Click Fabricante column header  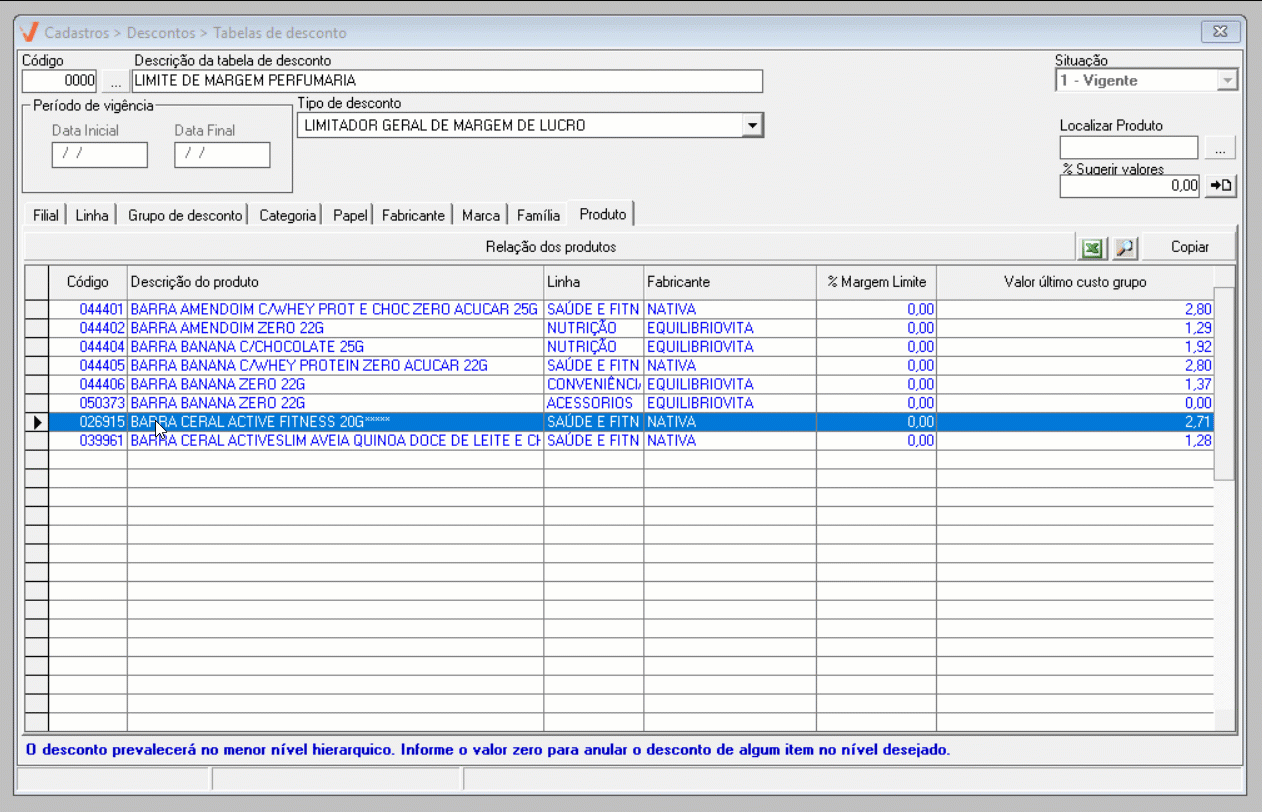pyautogui.click(x=730, y=282)
